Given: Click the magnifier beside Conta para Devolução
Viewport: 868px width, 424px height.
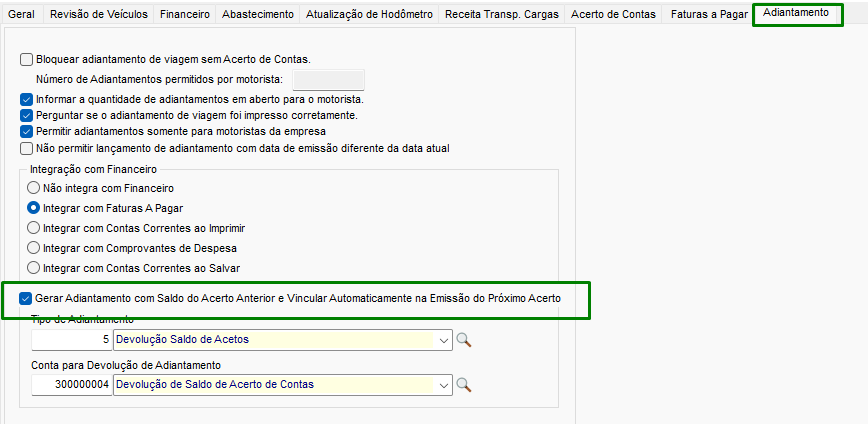Looking at the screenshot, I should pos(463,385).
